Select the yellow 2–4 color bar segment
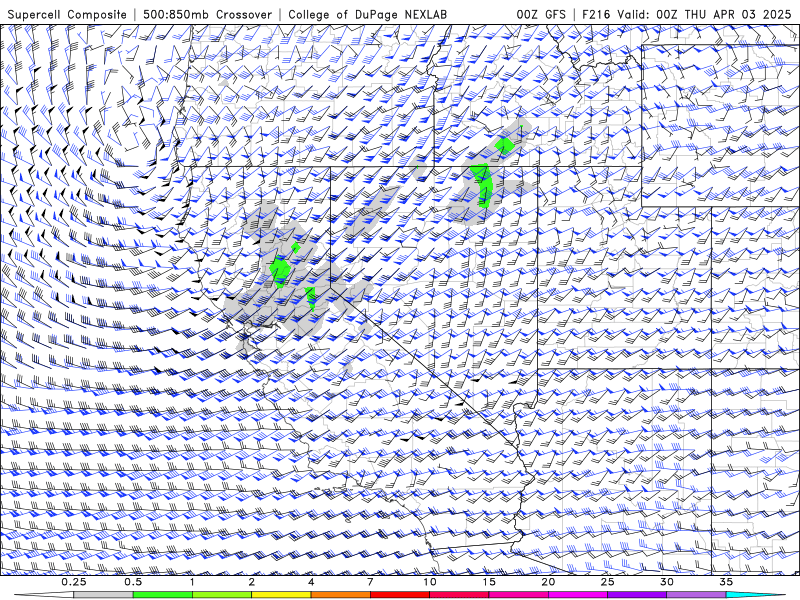Image resolution: width=800 pixels, height=600 pixels. pyautogui.click(x=281, y=595)
